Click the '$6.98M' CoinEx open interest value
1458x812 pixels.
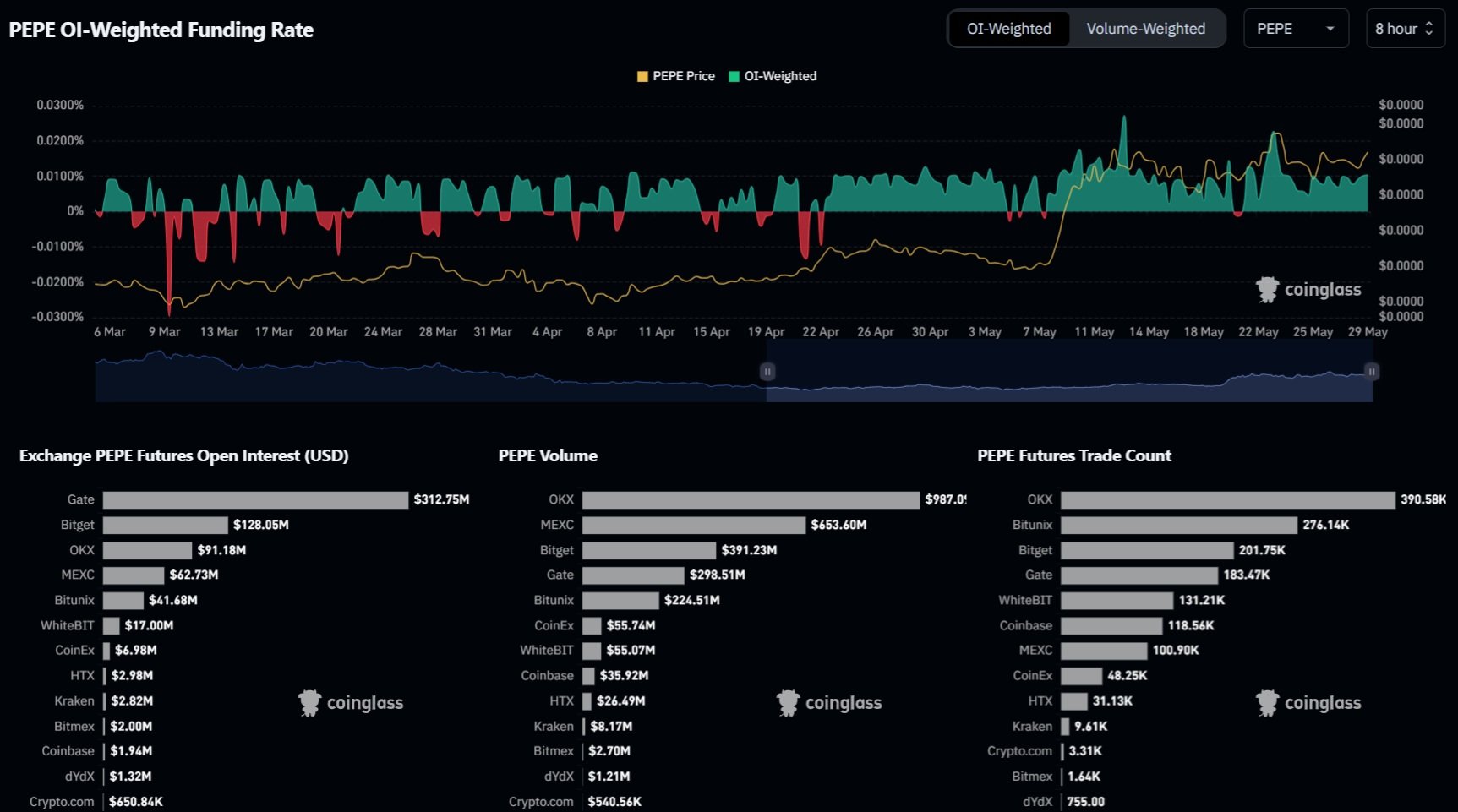[136, 651]
